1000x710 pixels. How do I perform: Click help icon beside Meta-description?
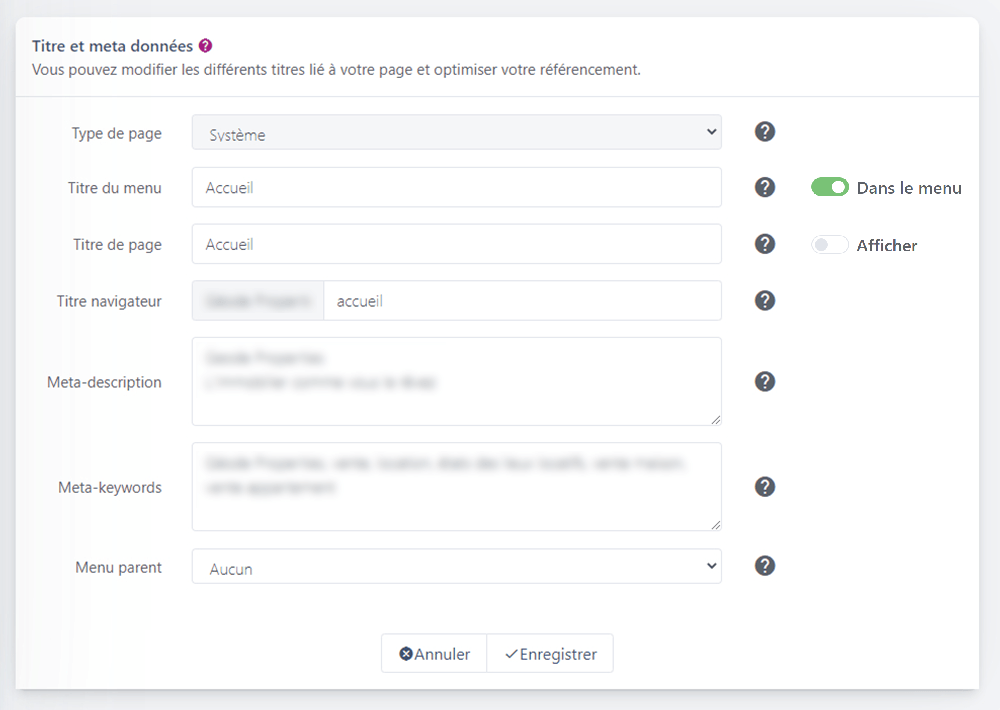click(765, 381)
